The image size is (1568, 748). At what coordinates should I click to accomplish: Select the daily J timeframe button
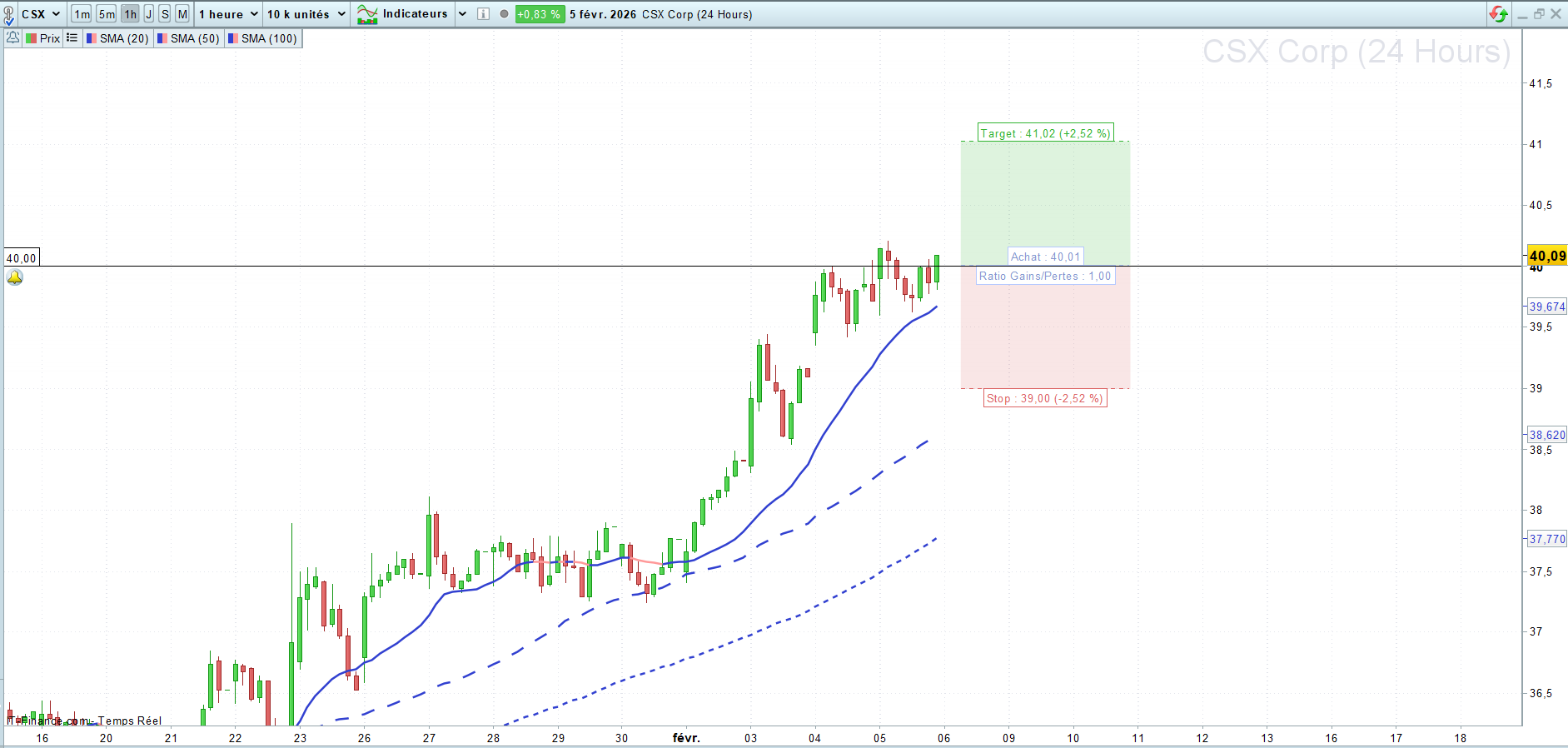(x=149, y=14)
